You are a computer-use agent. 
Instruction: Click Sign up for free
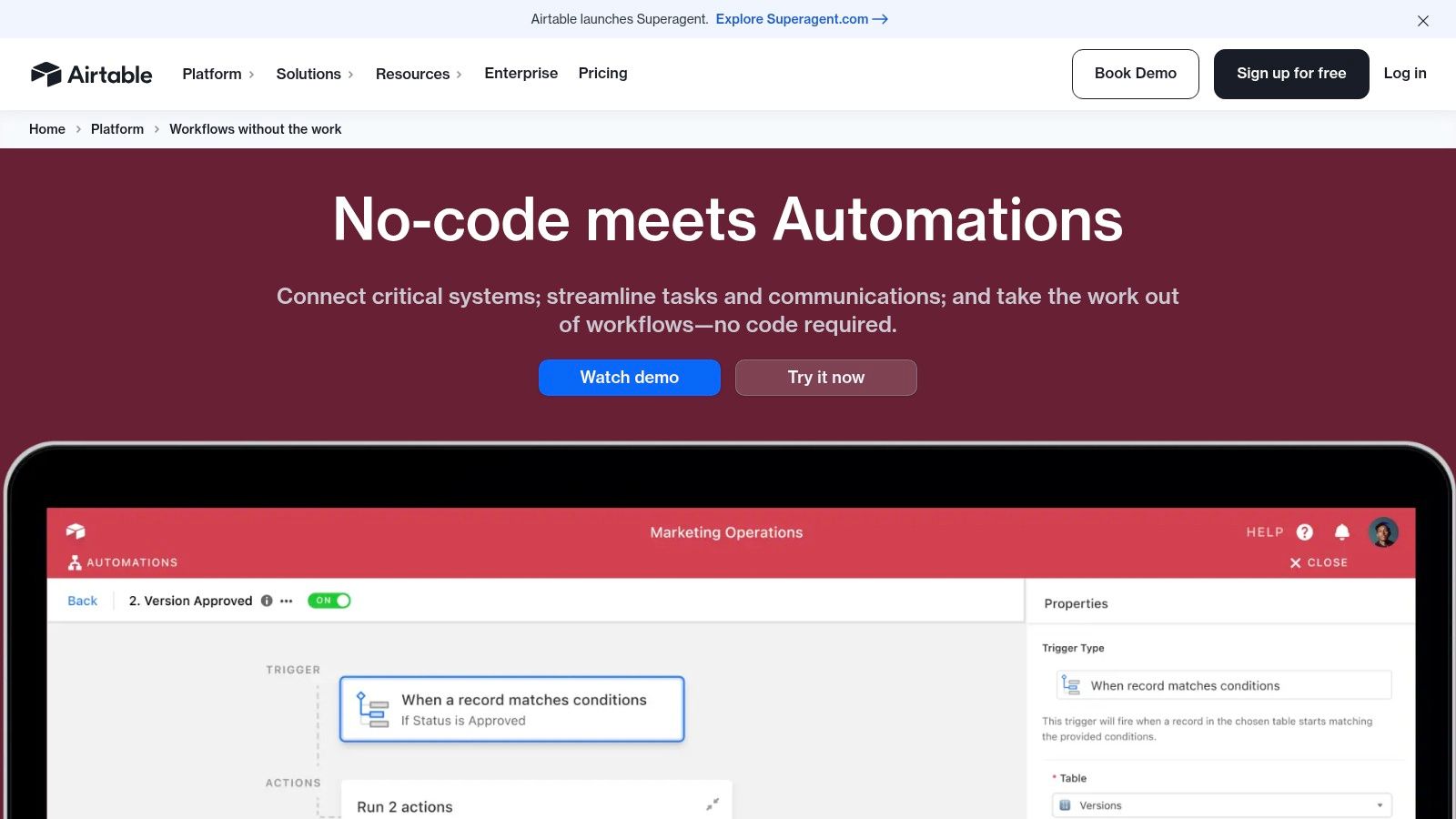tap(1291, 74)
